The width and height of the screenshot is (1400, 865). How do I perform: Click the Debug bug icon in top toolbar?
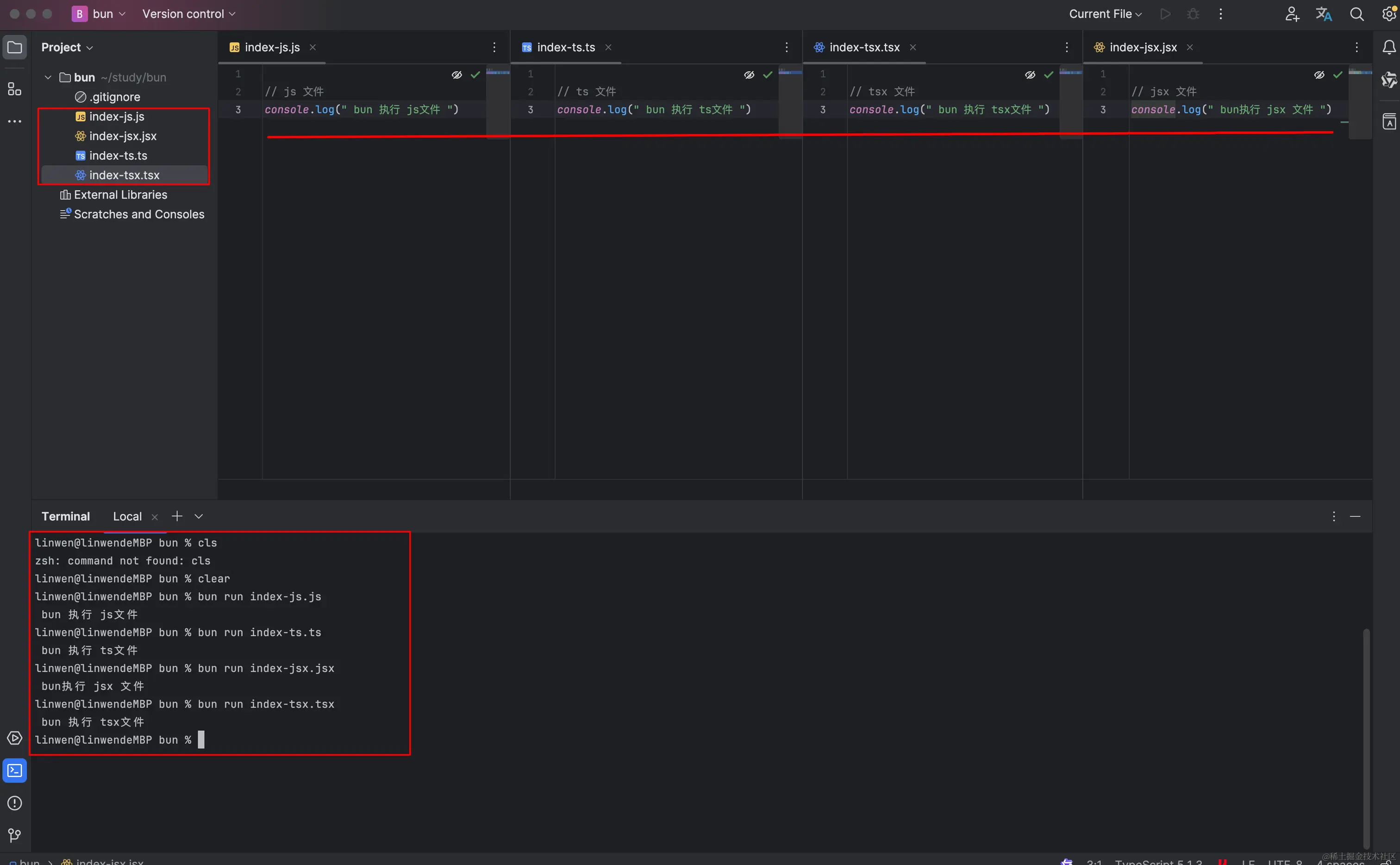[x=1193, y=14]
